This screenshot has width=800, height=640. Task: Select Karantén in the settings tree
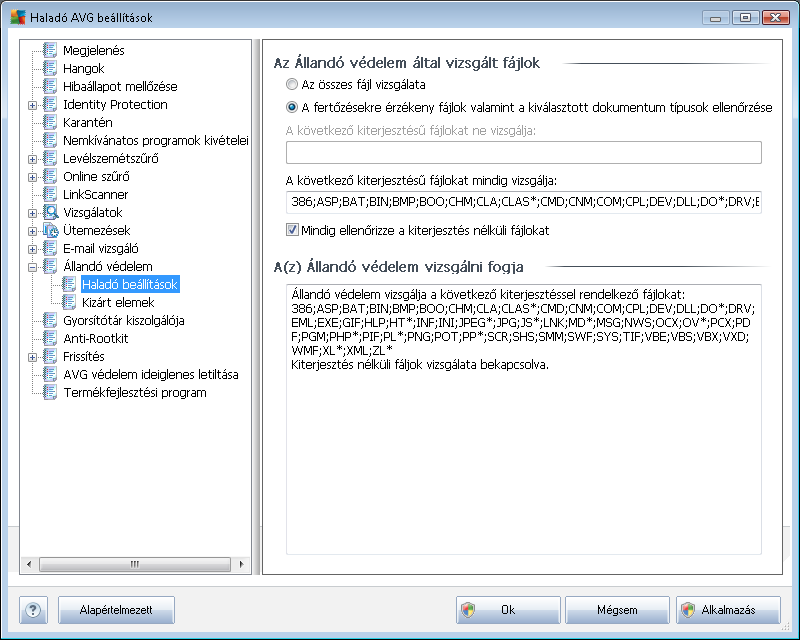(x=88, y=122)
